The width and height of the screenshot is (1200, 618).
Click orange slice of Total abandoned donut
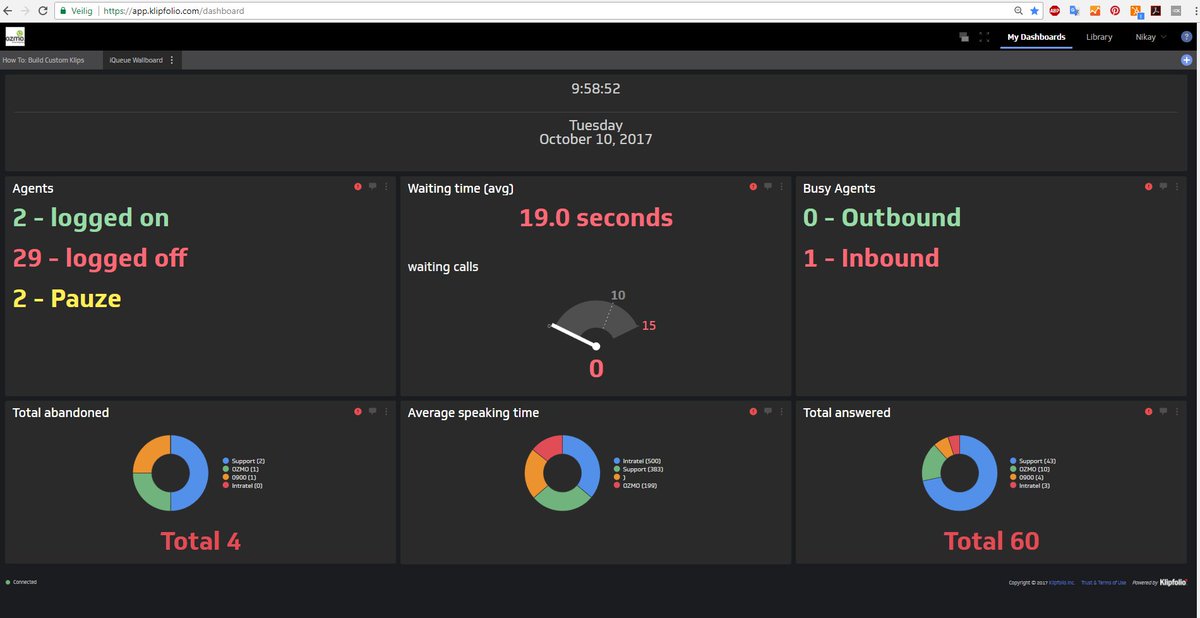pos(150,453)
